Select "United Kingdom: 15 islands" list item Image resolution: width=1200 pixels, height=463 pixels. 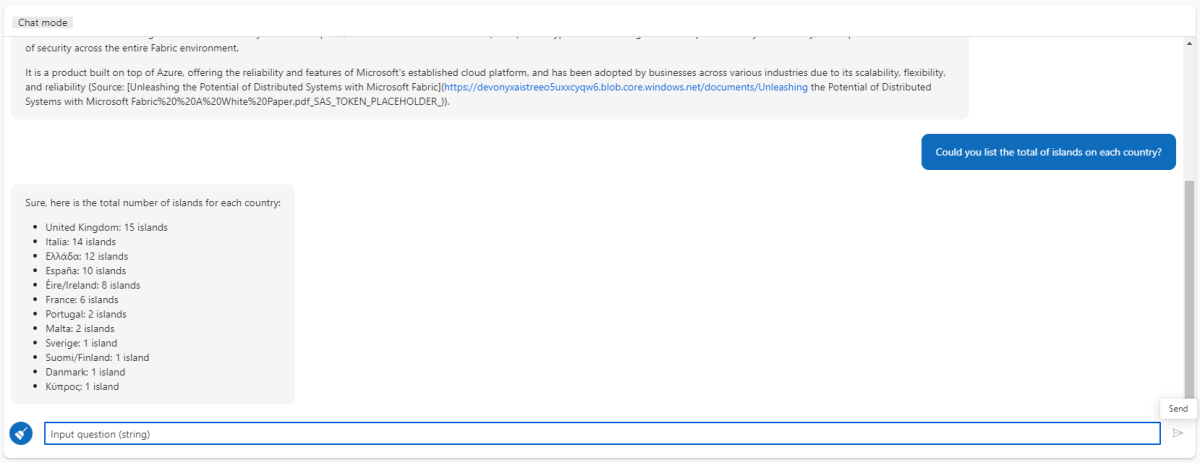click(x=106, y=227)
